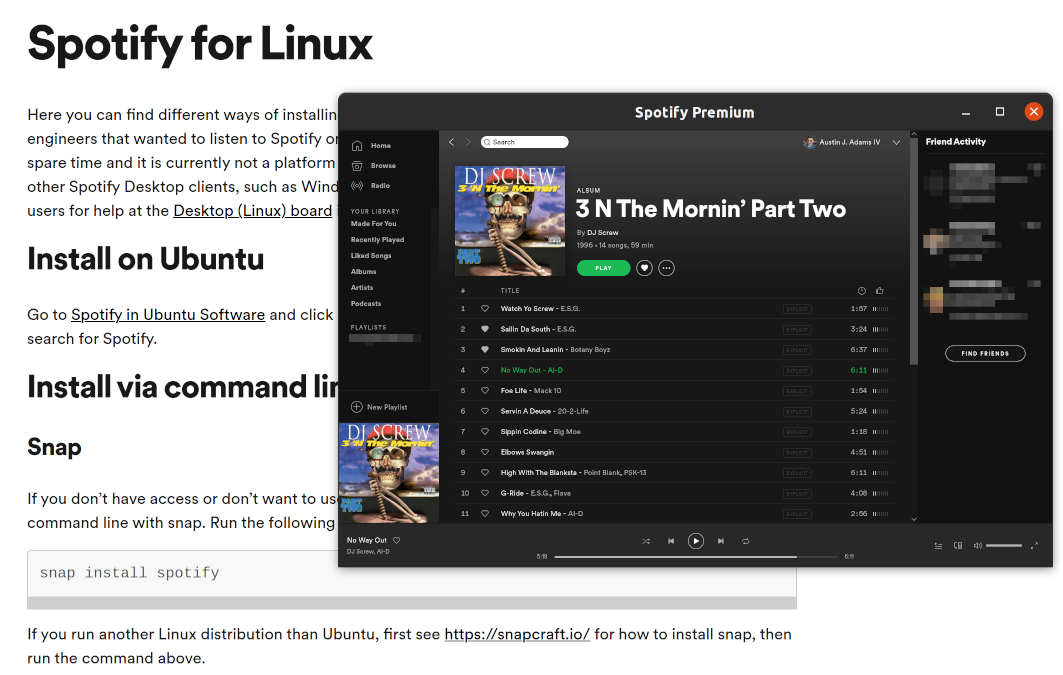The height and width of the screenshot is (675, 1063).
Task: Click the large album cover in the header
Action: tap(510, 221)
